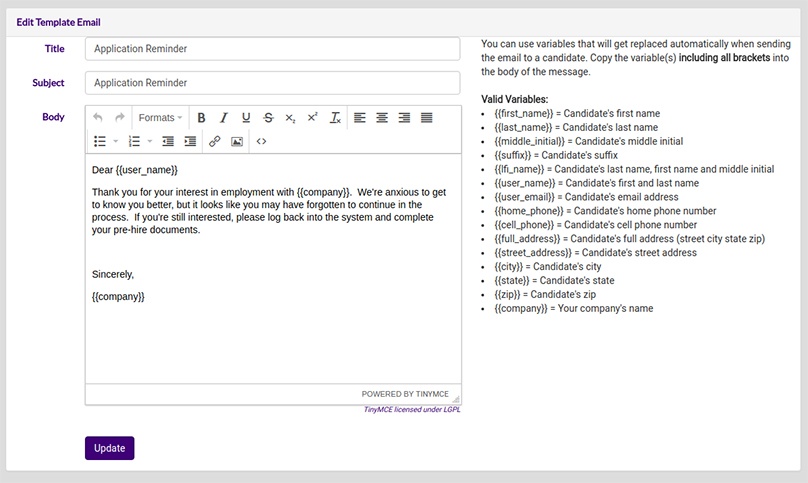Apply strikethrough formatting

coord(268,118)
